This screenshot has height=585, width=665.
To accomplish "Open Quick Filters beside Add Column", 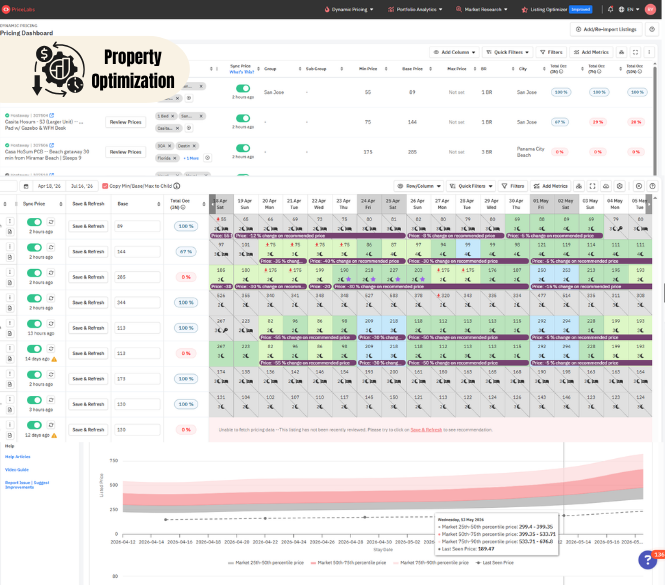I will click(x=508, y=52).
